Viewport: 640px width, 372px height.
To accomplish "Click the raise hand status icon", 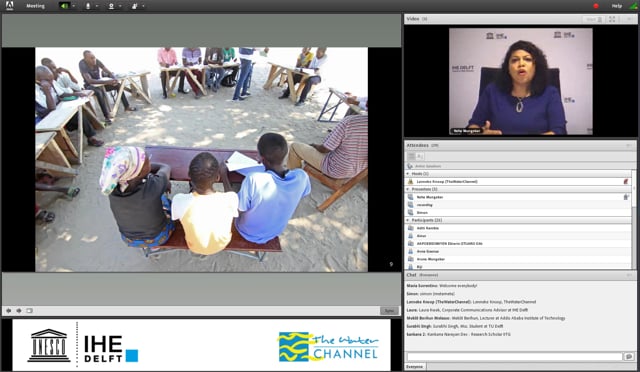I will pos(134,6).
